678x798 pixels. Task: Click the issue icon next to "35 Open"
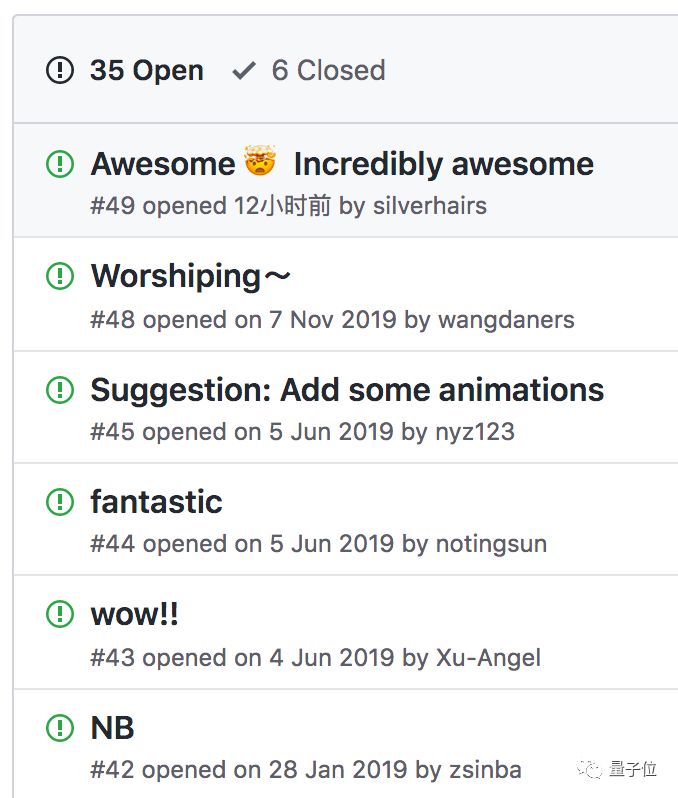pyautogui.click(x=60, y=70)
